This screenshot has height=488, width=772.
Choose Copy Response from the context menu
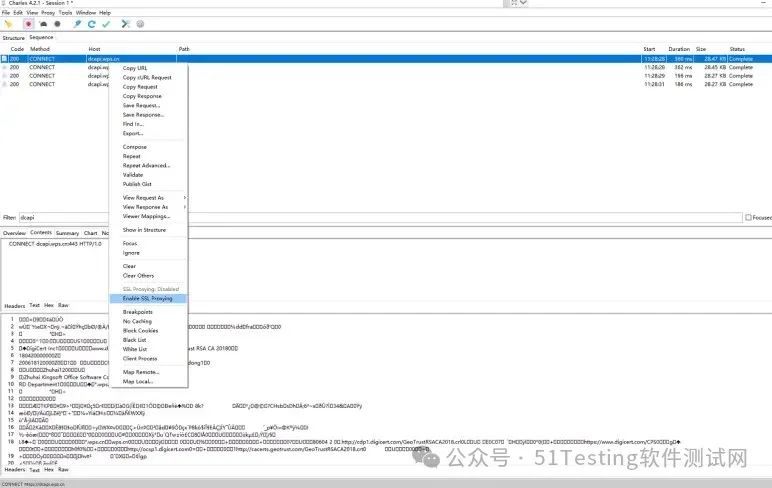pyautogui.click(x=142, y=96)
